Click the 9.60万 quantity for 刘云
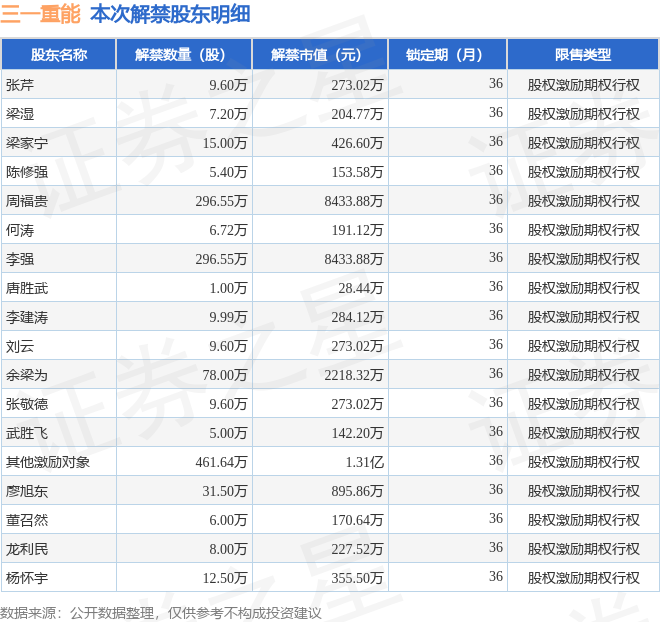Image resolution: width=660 pixels, height=622 pixels. click(x=228, y=346)
